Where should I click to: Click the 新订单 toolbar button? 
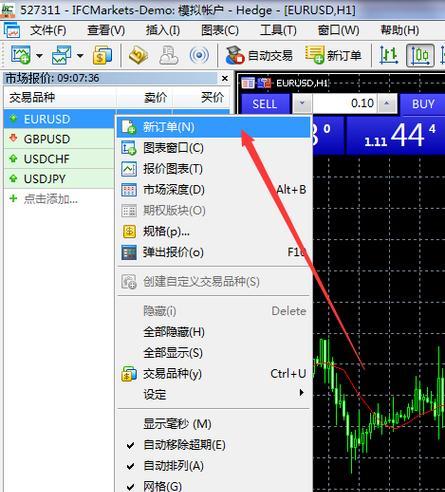pos(333,55)
